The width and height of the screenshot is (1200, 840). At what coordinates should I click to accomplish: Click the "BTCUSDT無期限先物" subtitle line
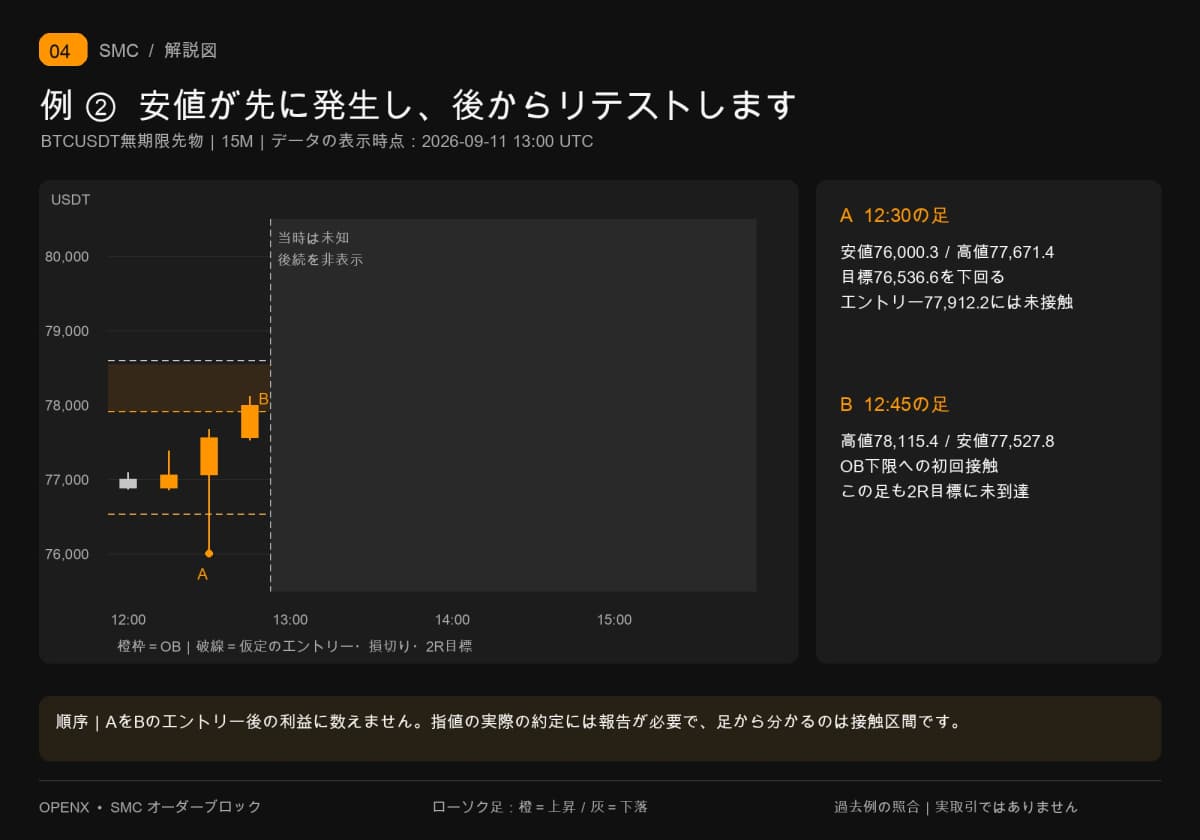317,141
